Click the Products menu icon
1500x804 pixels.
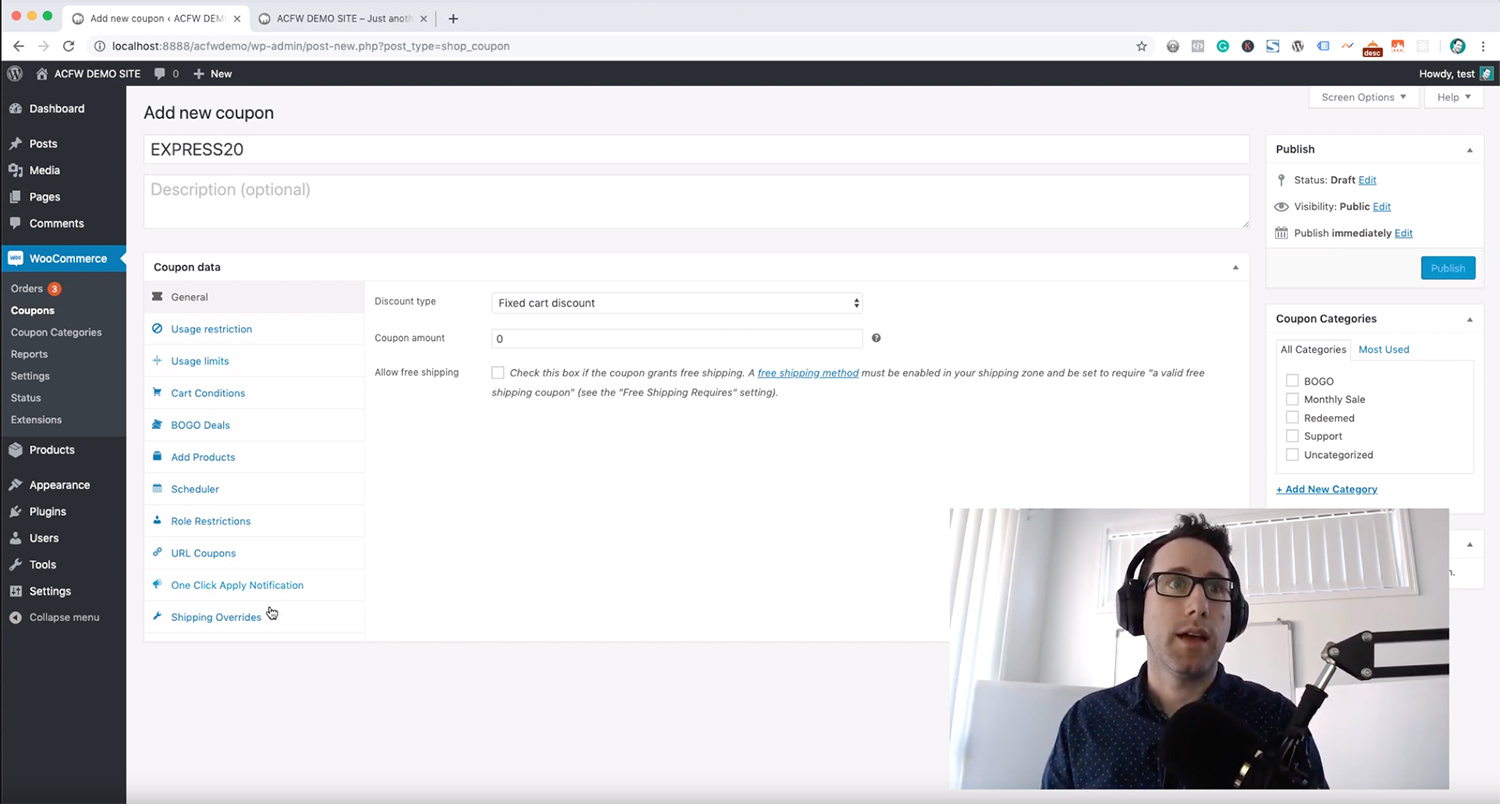15,450
